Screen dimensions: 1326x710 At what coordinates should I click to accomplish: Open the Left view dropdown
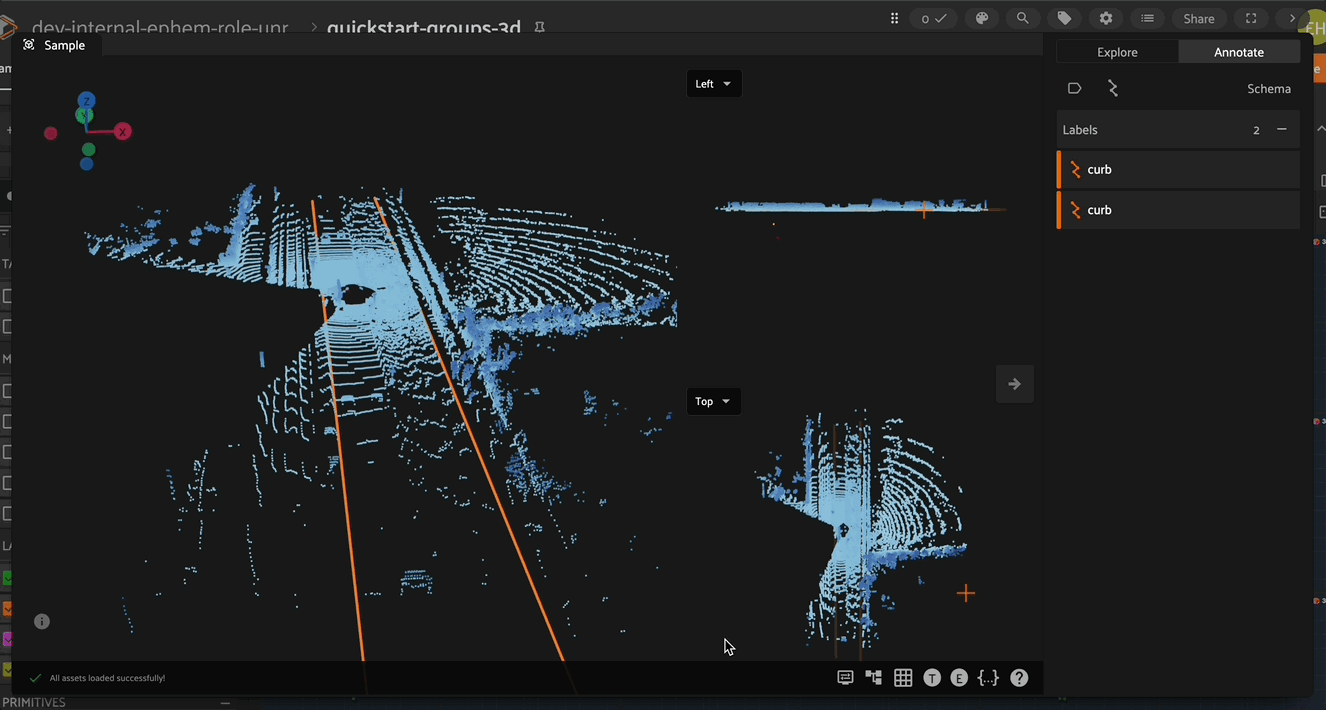713,84
